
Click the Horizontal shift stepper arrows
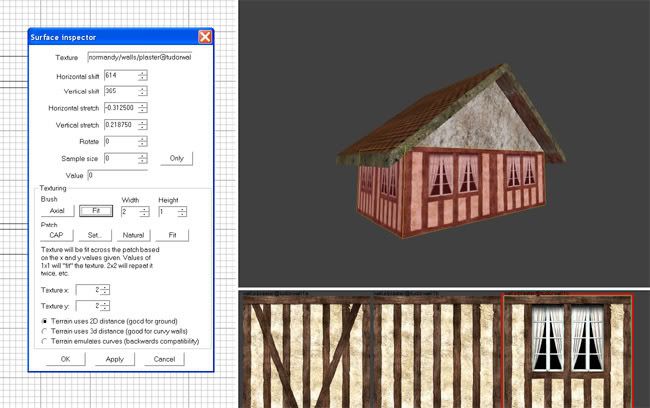(x=143, y=75)
